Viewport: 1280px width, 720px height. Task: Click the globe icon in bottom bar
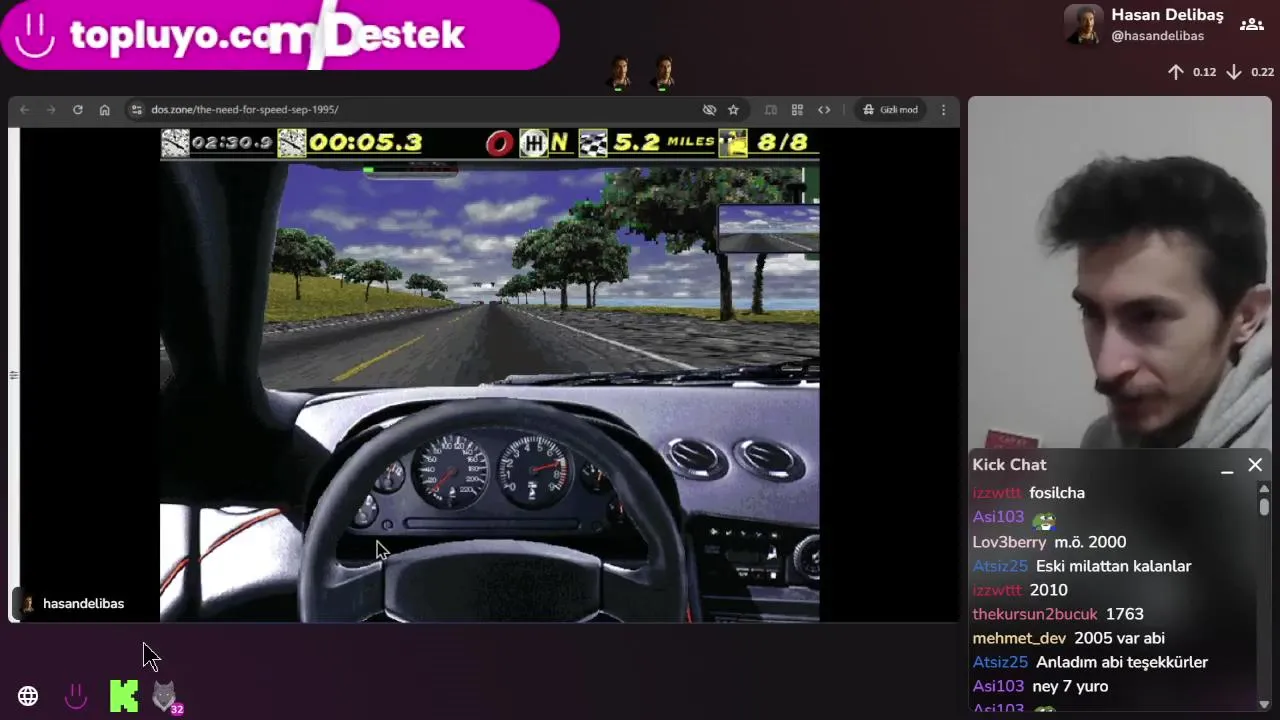point(28,697)
